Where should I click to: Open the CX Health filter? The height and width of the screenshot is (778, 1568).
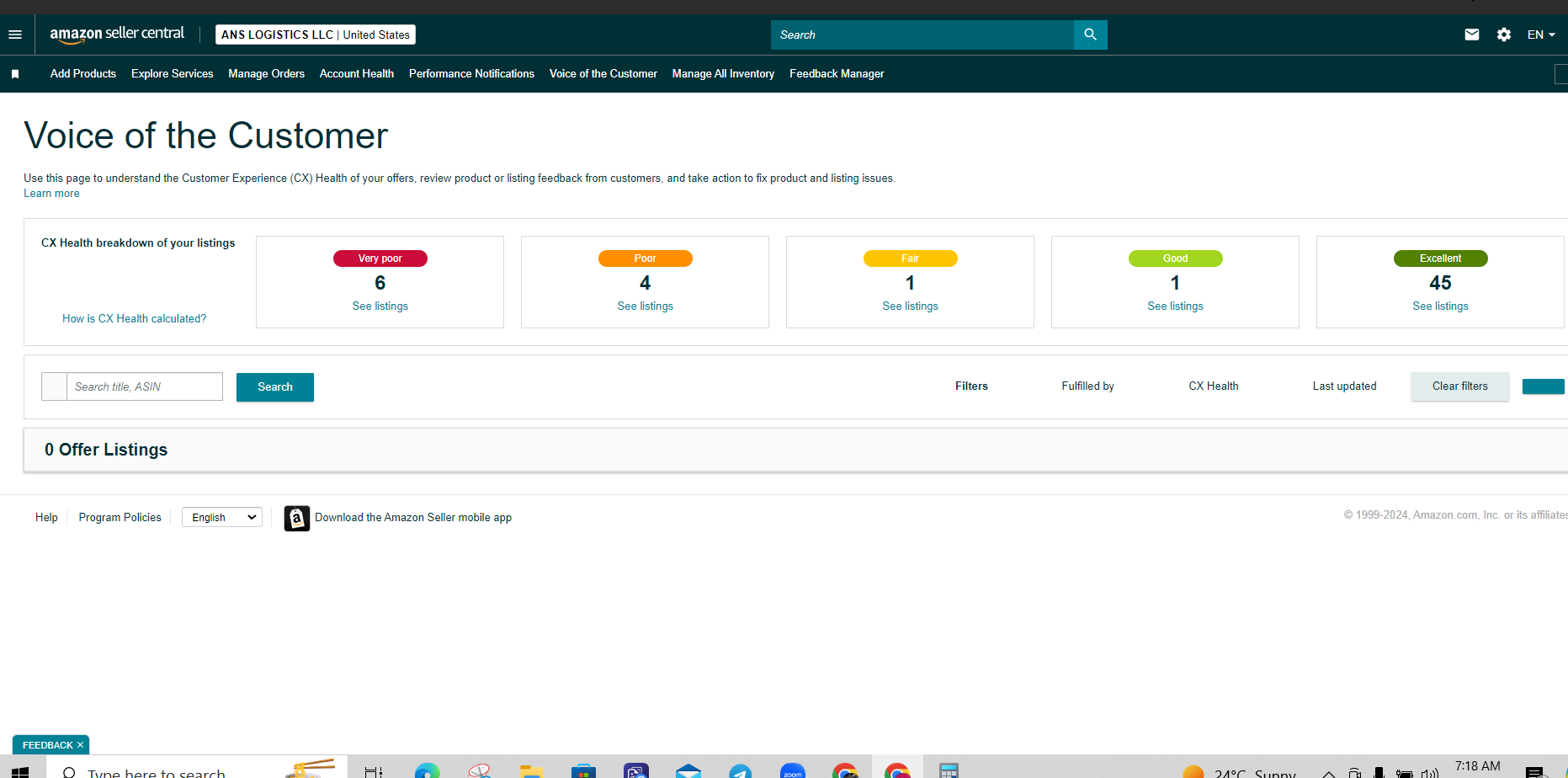point(1214,386)
